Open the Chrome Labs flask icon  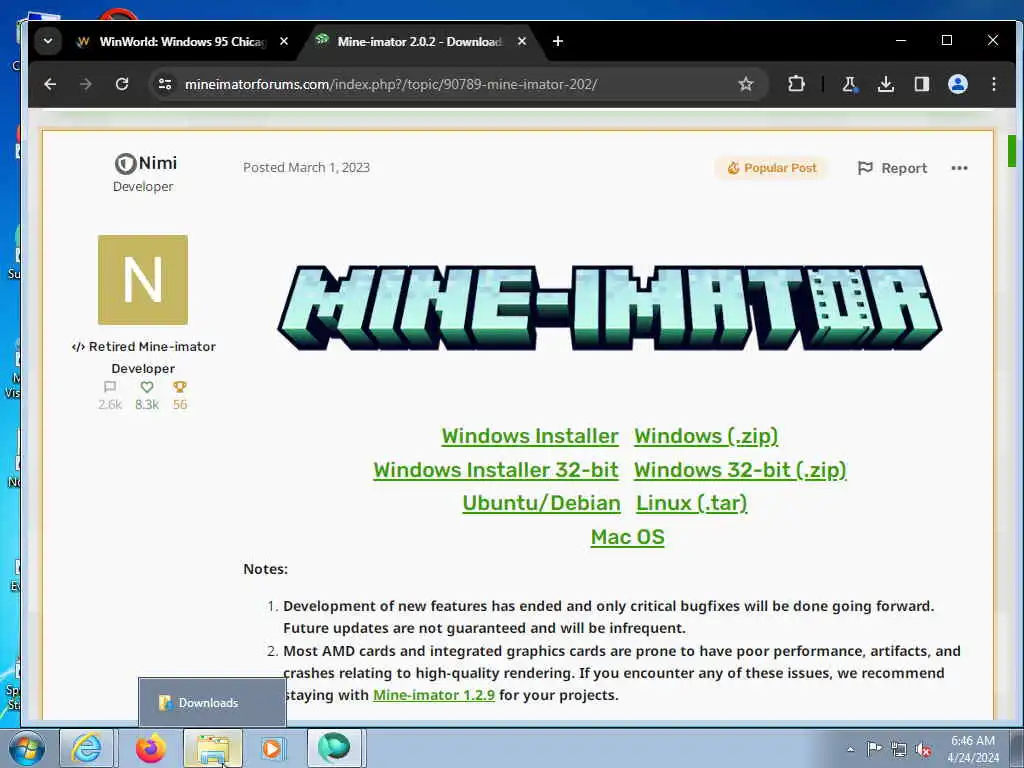point(850,84)
